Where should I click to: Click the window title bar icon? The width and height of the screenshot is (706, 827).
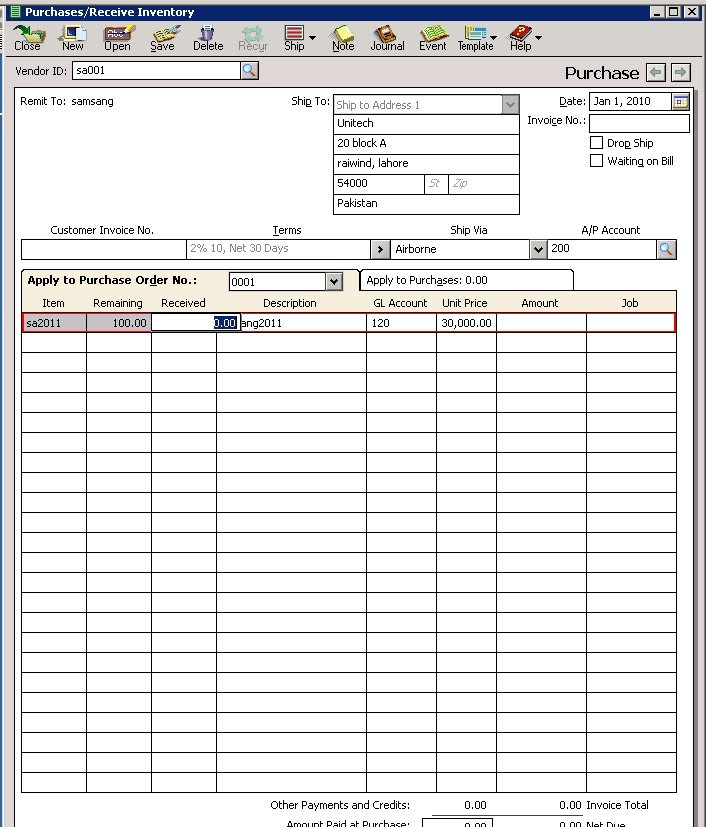click(x=15, y=12)
